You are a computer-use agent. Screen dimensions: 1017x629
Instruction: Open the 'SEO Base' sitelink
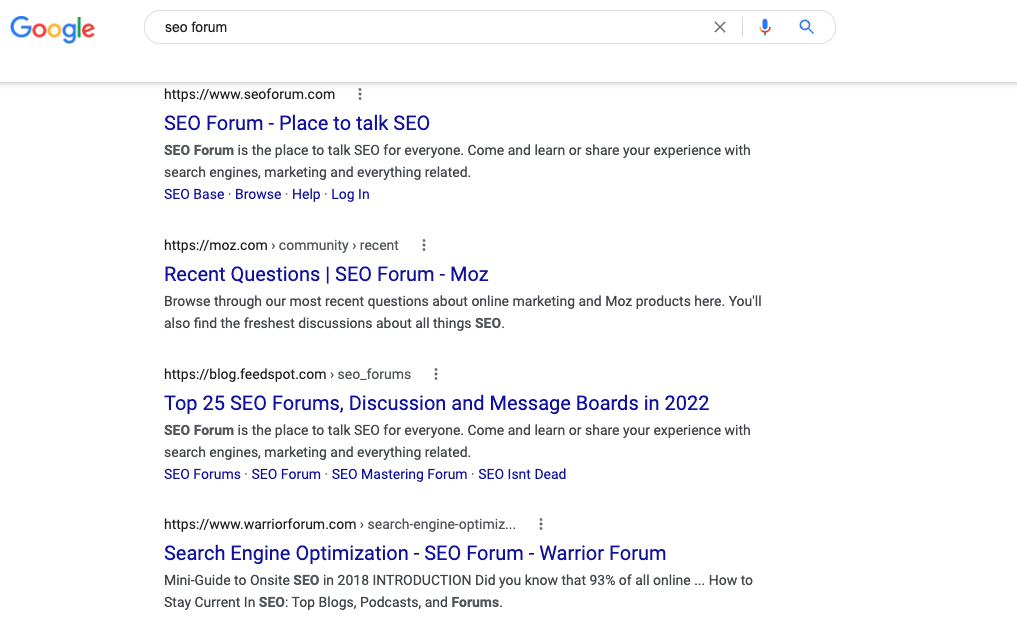pyautogui.click(x=194, y=195)
